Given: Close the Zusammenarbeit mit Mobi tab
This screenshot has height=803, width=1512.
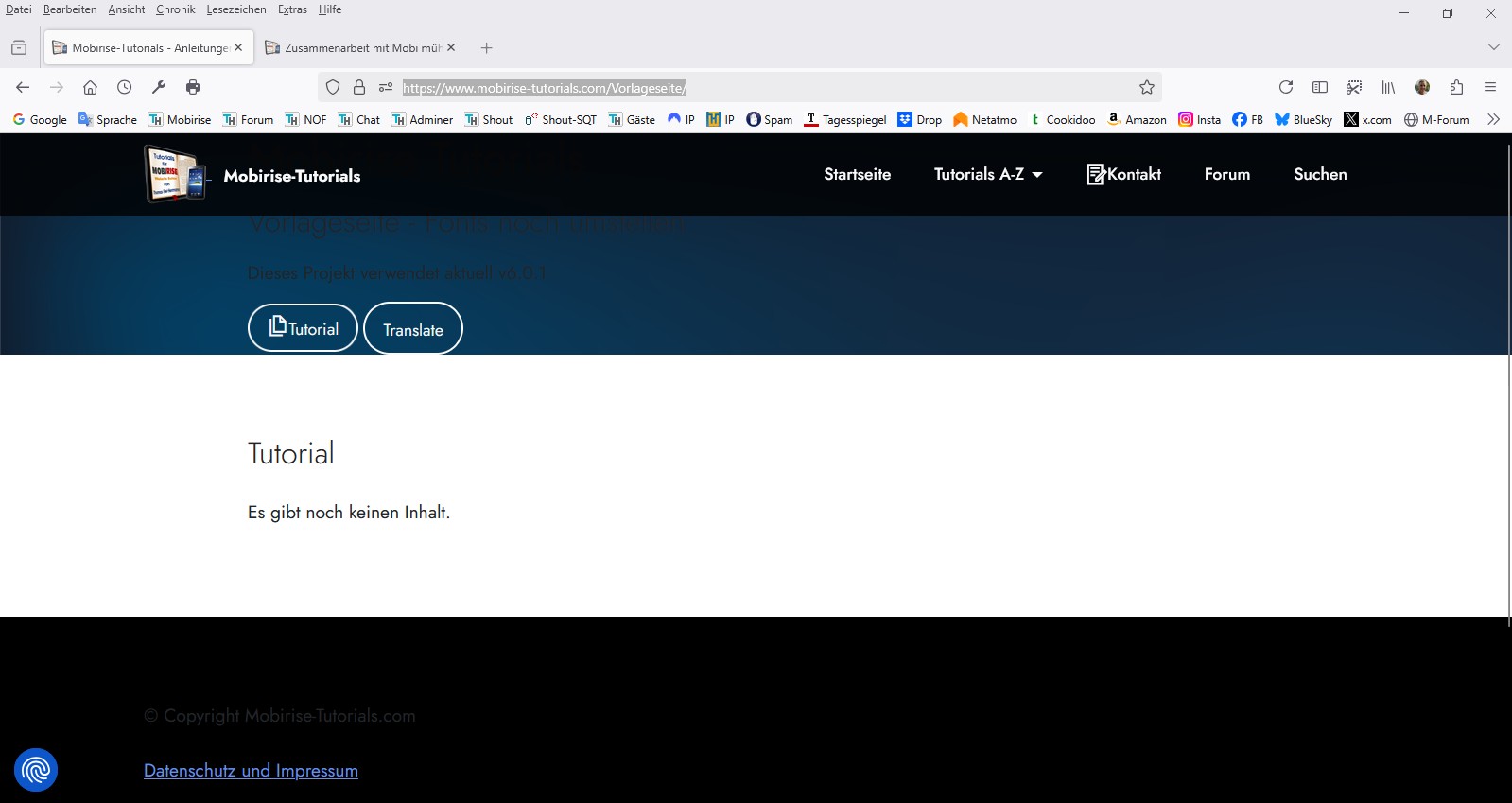Looking at the screenshot, I should point(451,47).
